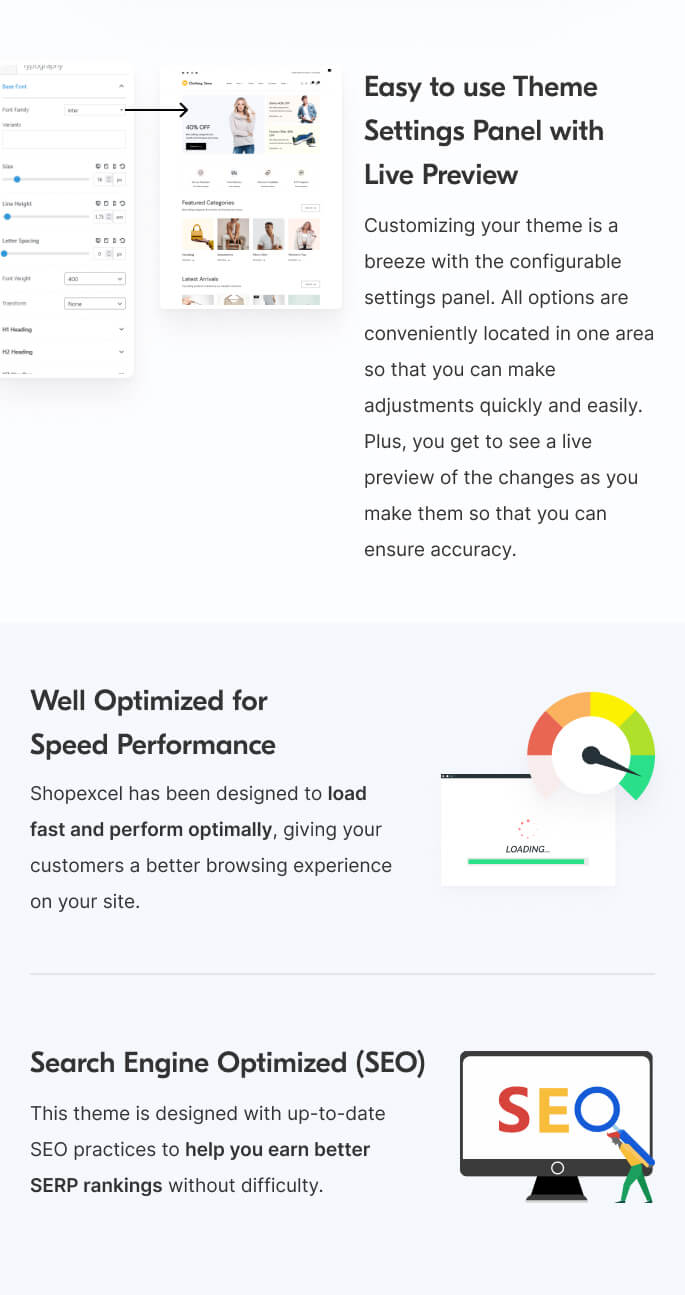Screen dimensions: 685x1295
Task: Click the cart icon in preview header
Action: [316, 83]
